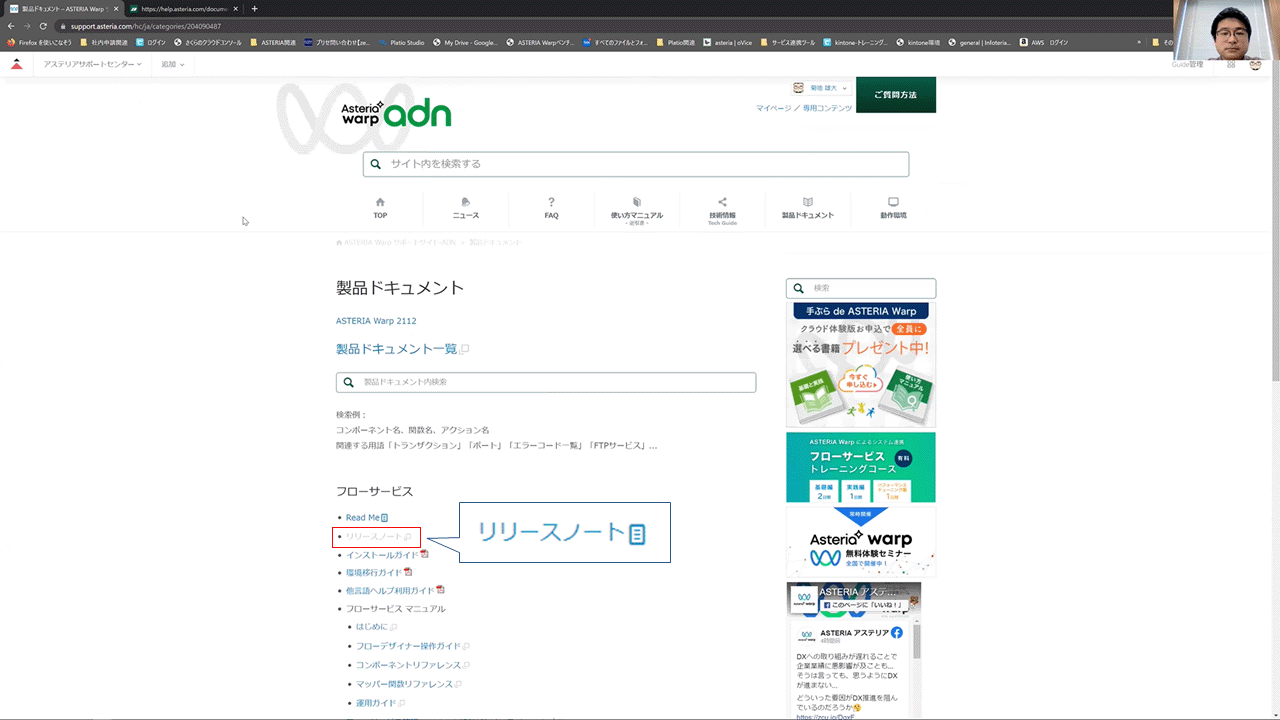
Task: Open 使い方マニュアル in navigation
Action: [x=637, y=209]
